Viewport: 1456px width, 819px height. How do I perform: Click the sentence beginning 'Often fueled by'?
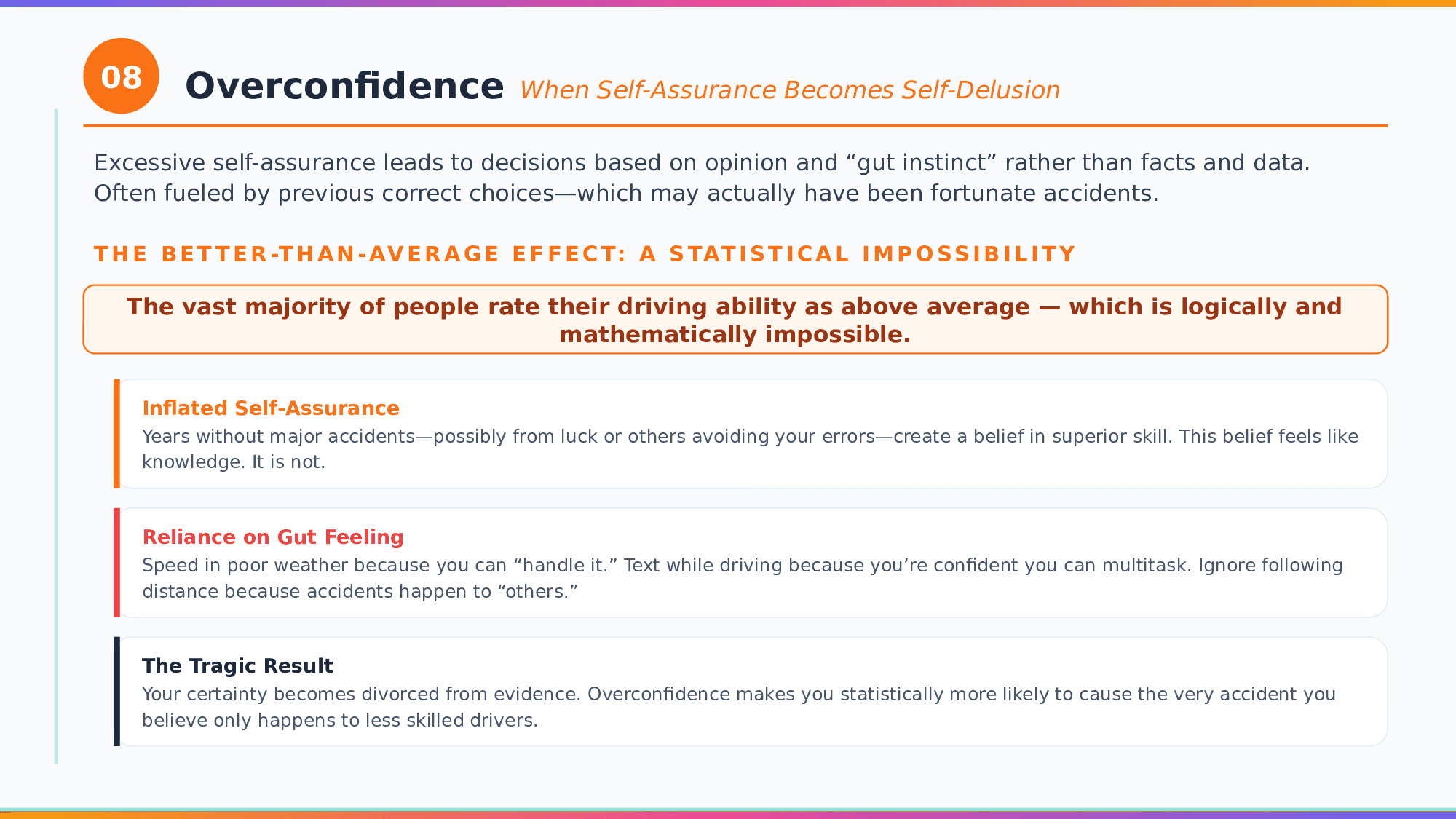(x=625, y=194)
